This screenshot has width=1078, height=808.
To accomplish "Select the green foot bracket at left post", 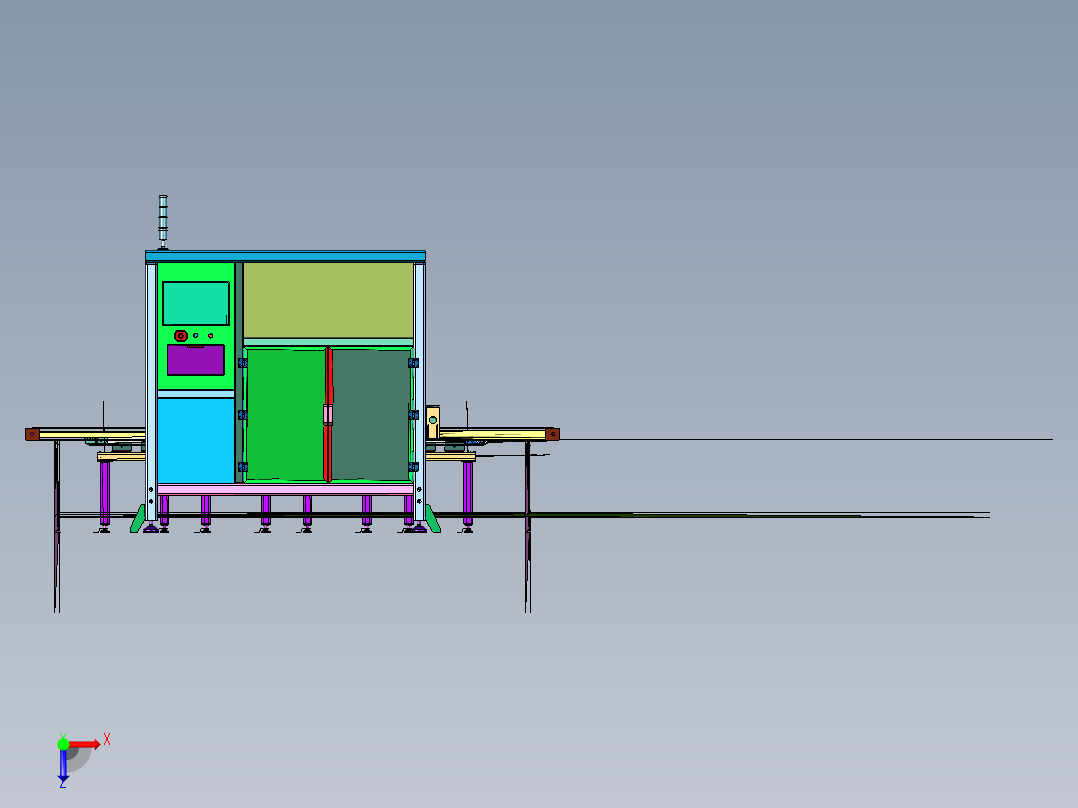I will tap(138, 518).
